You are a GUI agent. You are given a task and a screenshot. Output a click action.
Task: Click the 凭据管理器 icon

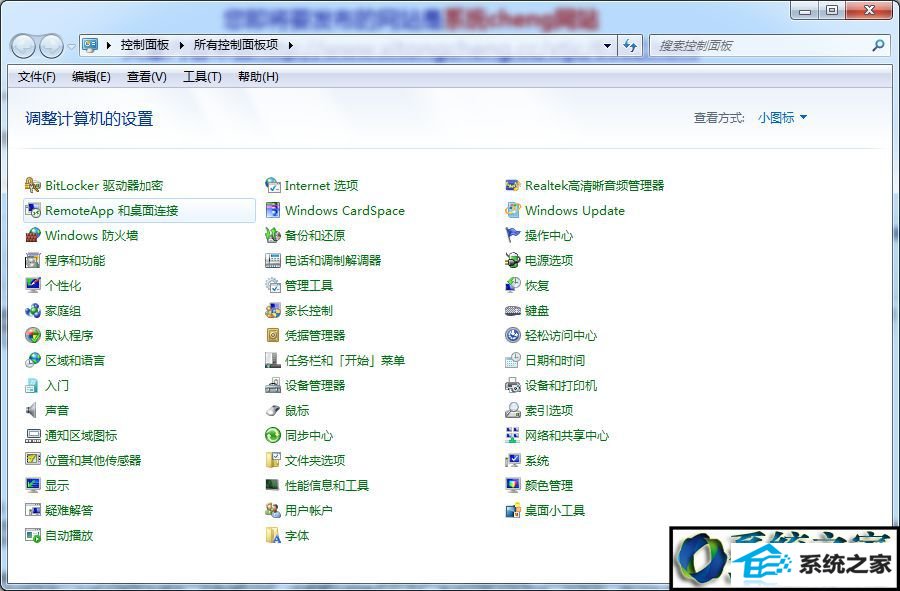[273, 335]
